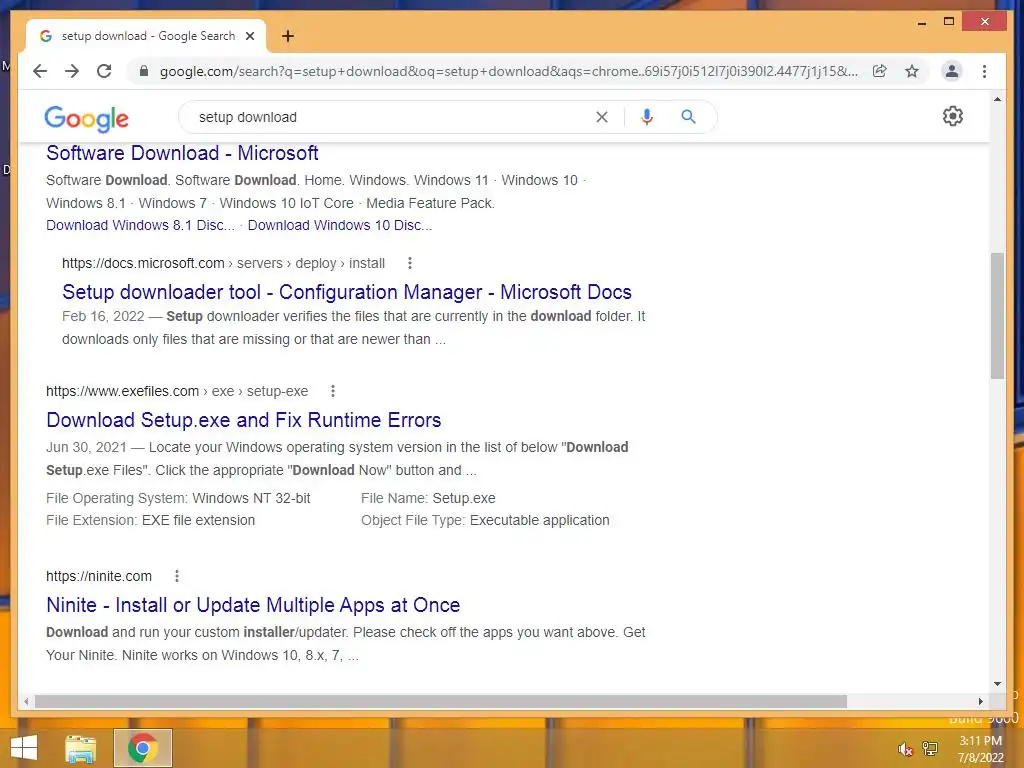Open the Chrome three-dot menu
1024x768 pixels.
(984, 71)
